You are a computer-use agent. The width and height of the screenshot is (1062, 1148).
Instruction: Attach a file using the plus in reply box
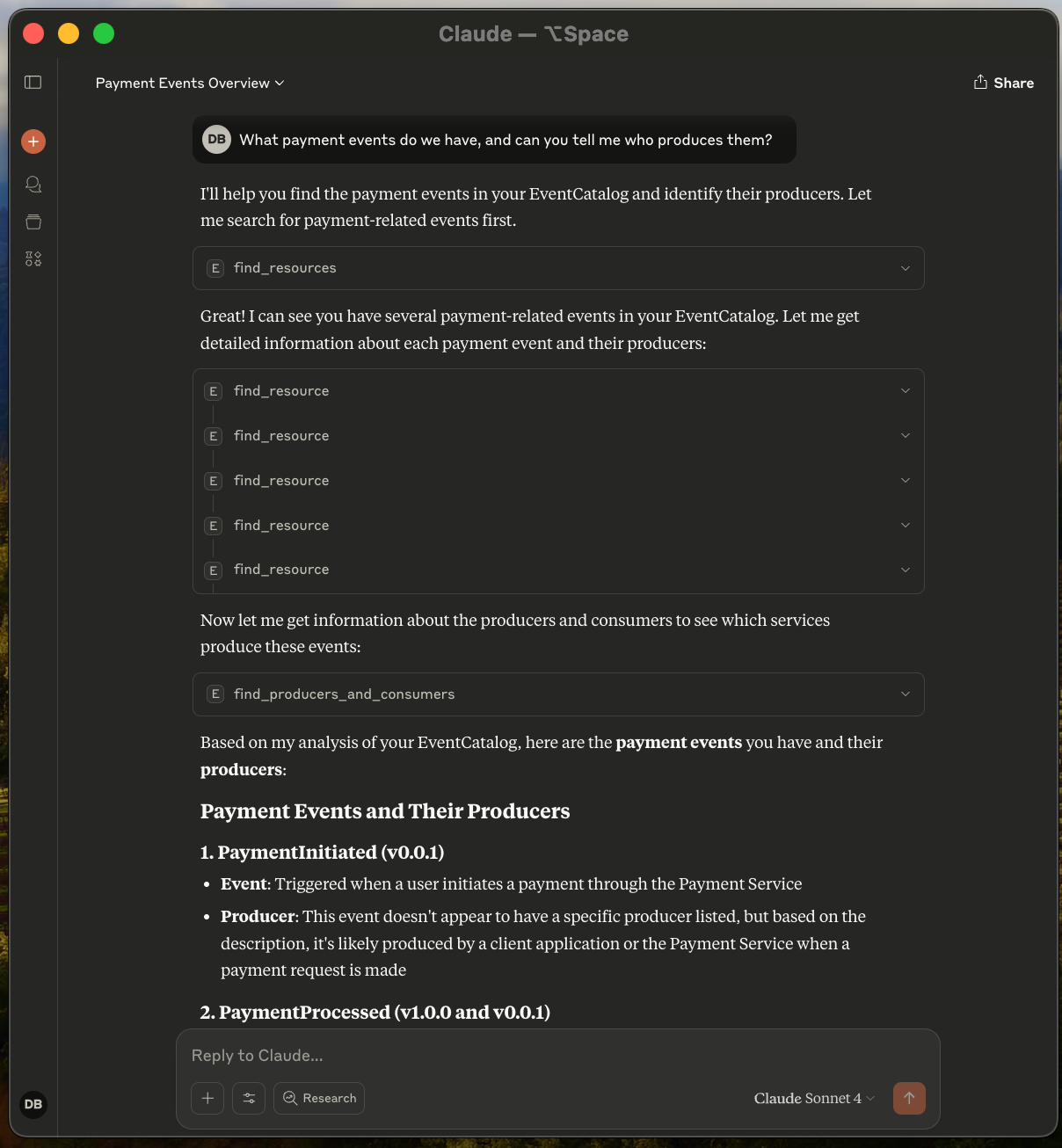[207, 1098]
